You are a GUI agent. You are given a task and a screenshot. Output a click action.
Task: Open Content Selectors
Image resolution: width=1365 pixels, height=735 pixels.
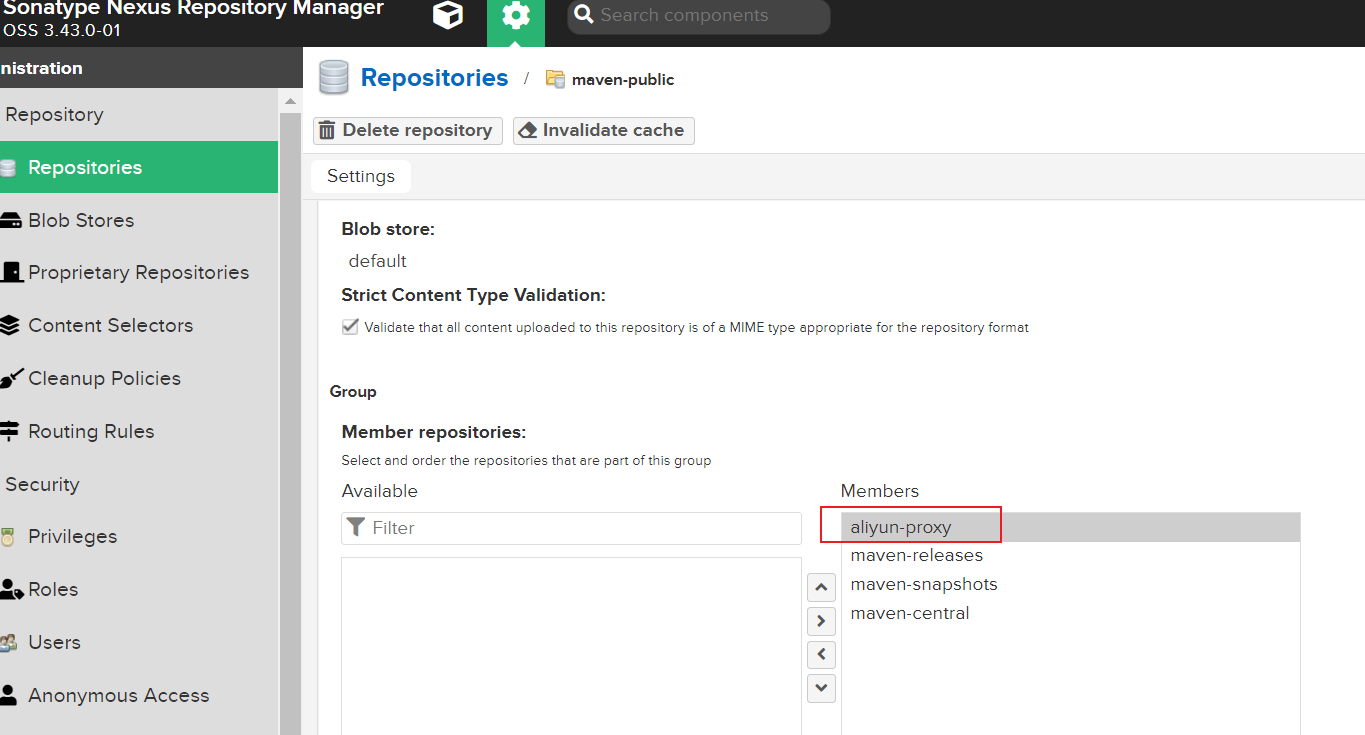(x=110, y=325)
